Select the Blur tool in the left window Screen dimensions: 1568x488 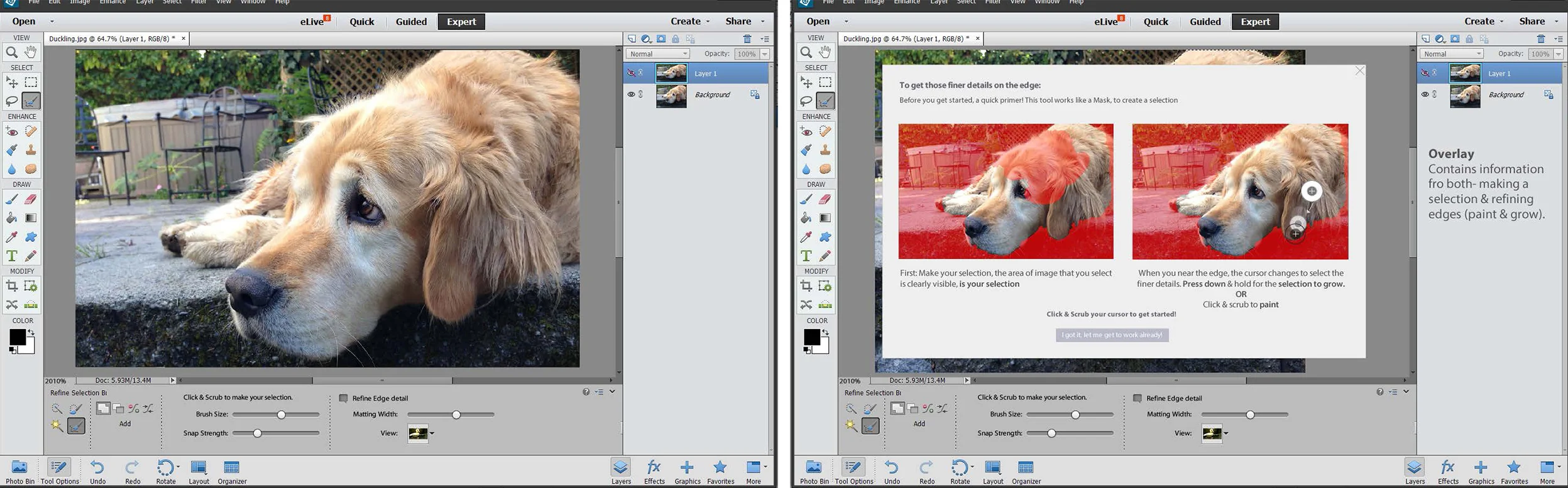(11, 169)
